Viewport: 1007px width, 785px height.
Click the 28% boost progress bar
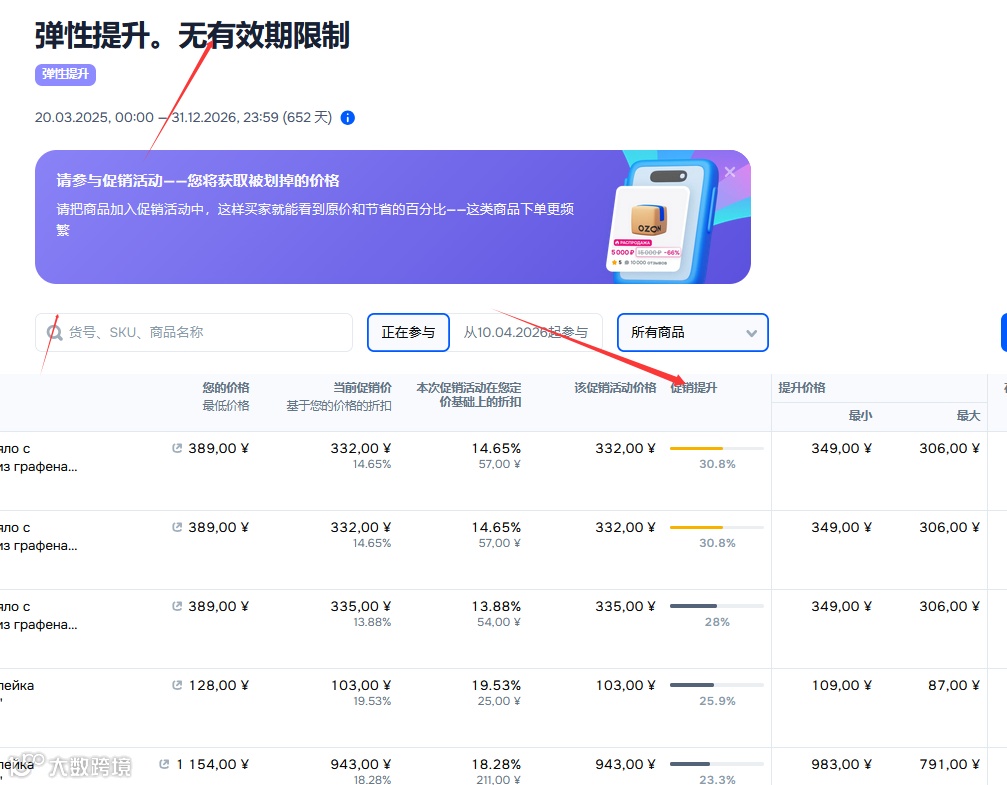point(717,606)
